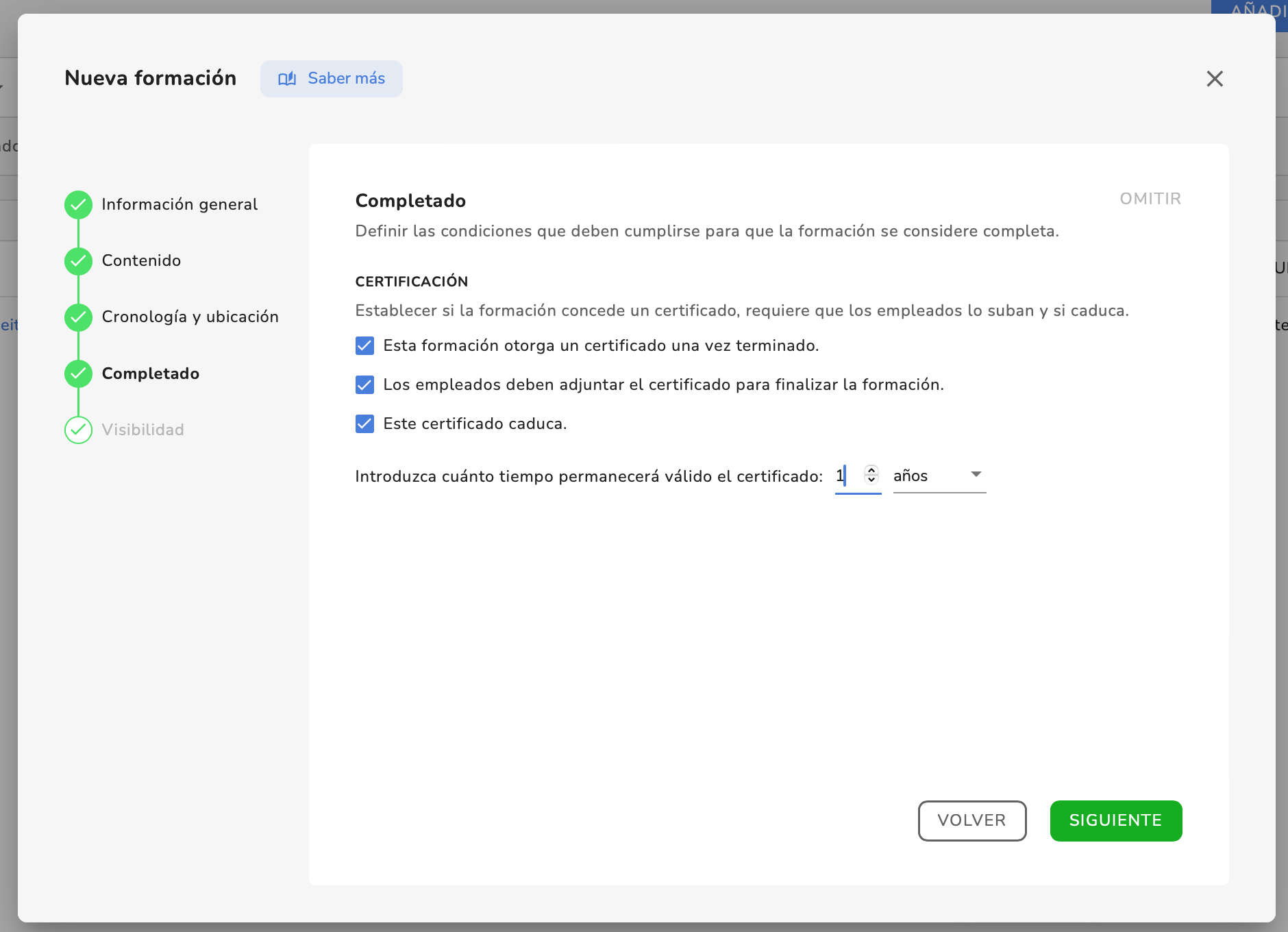Decrease validity duration with down arrow
Image resolution: width=1288 pixels, height=932 pixels.
click(871, 480)
